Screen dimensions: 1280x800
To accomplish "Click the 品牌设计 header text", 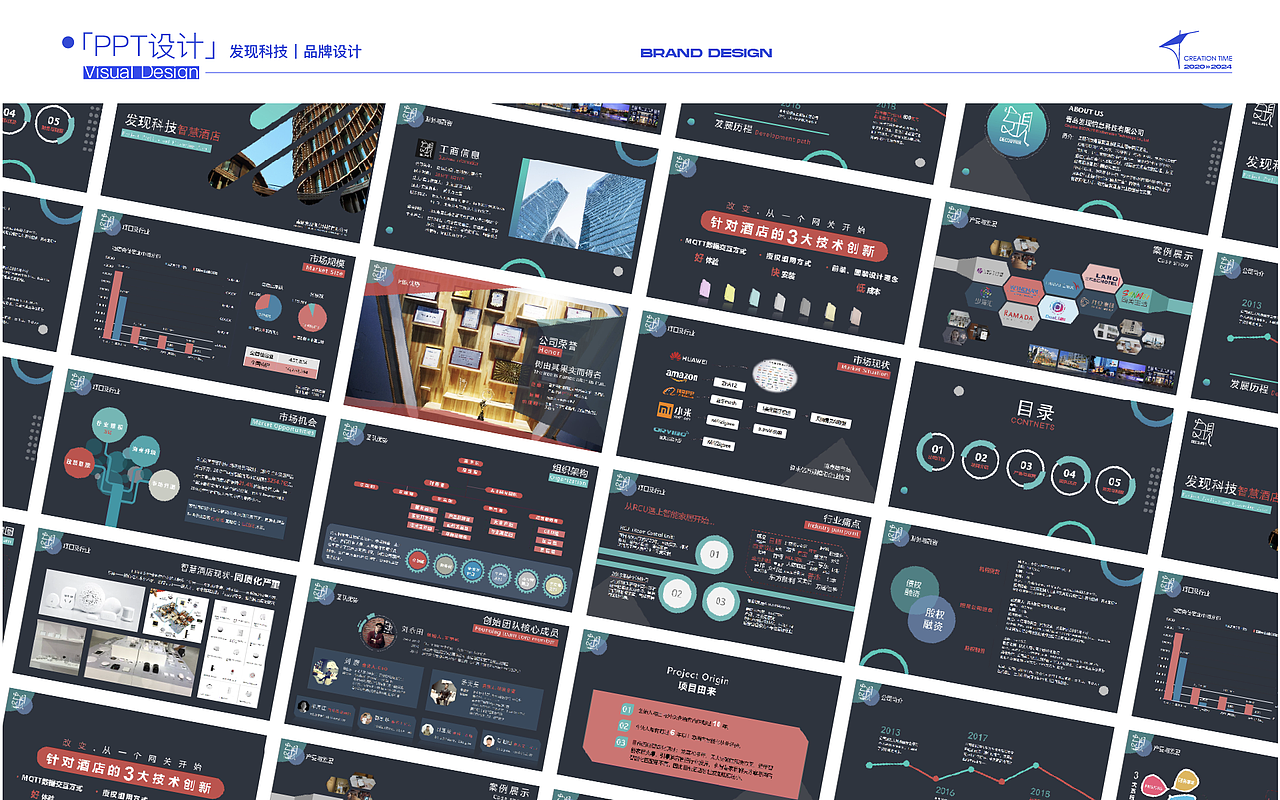I will pos(332,51).
